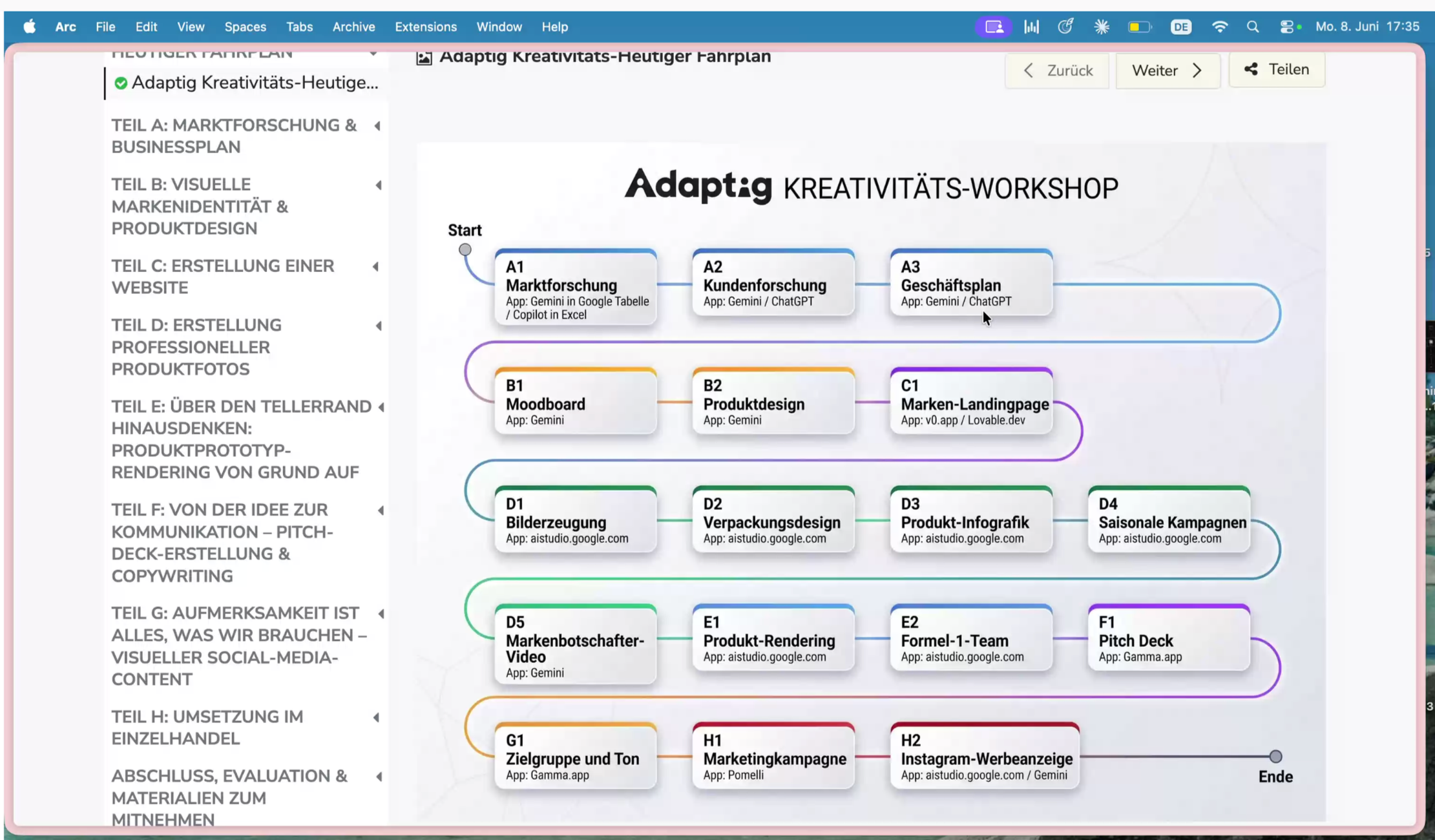Click the image icon beside the page title
The height and width of the screenshot is (840, 1435).
[424, 58]
